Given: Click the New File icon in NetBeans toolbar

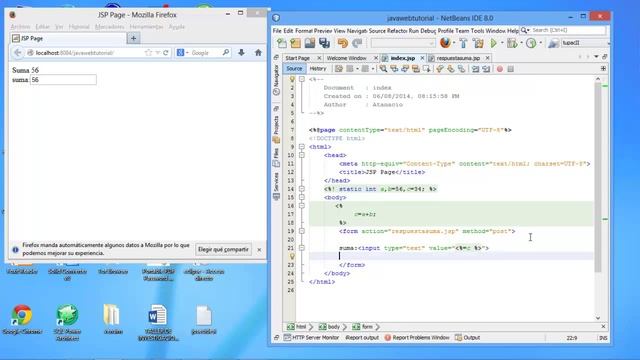Looking at the screenshot, I should [282, 43].
